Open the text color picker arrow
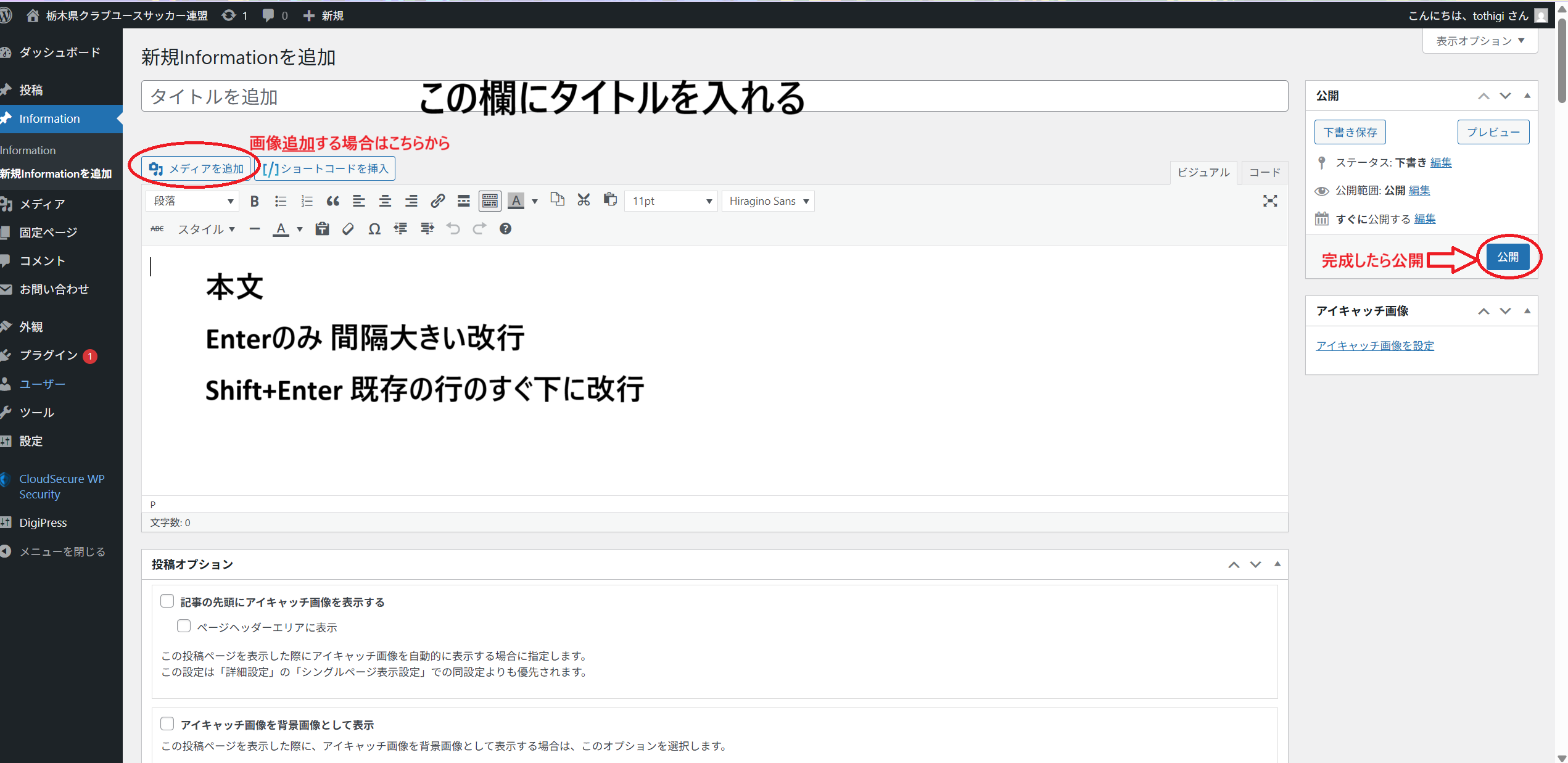Image resolution: width=1568 pixels, height=763 pixels. pyautogui.click(x=300, y=229)
